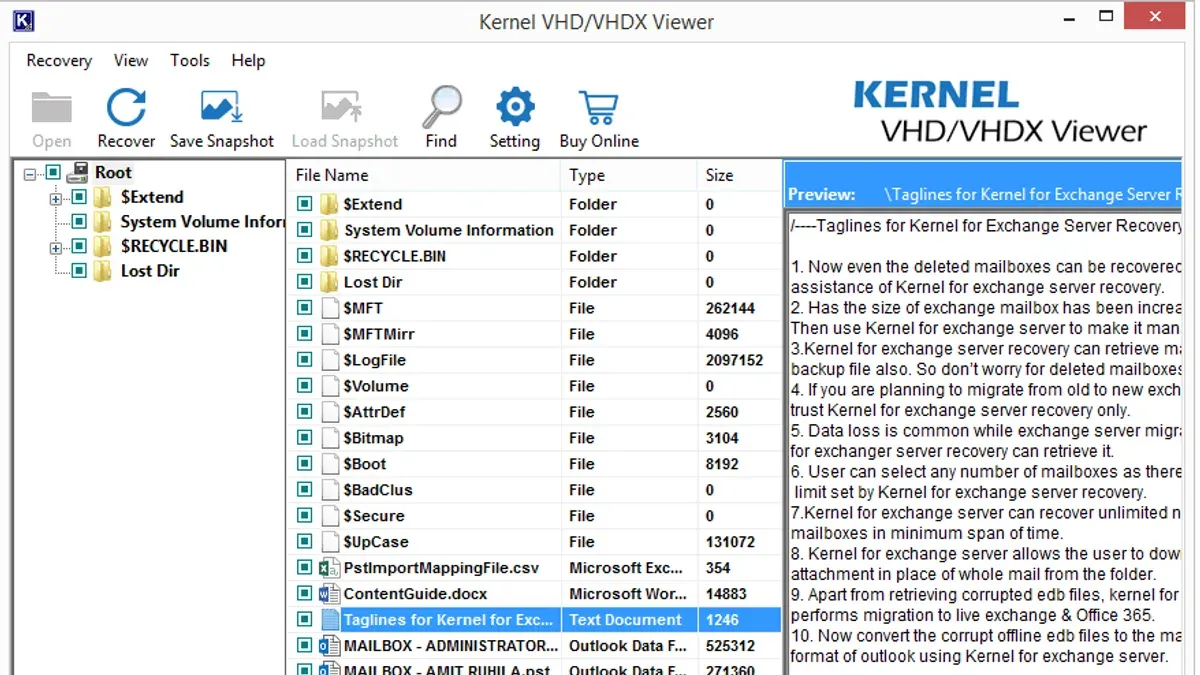Open the Recovery menu
This screenshot has height=675, width=1200.
pyautogui.click(x=59, y=61)
